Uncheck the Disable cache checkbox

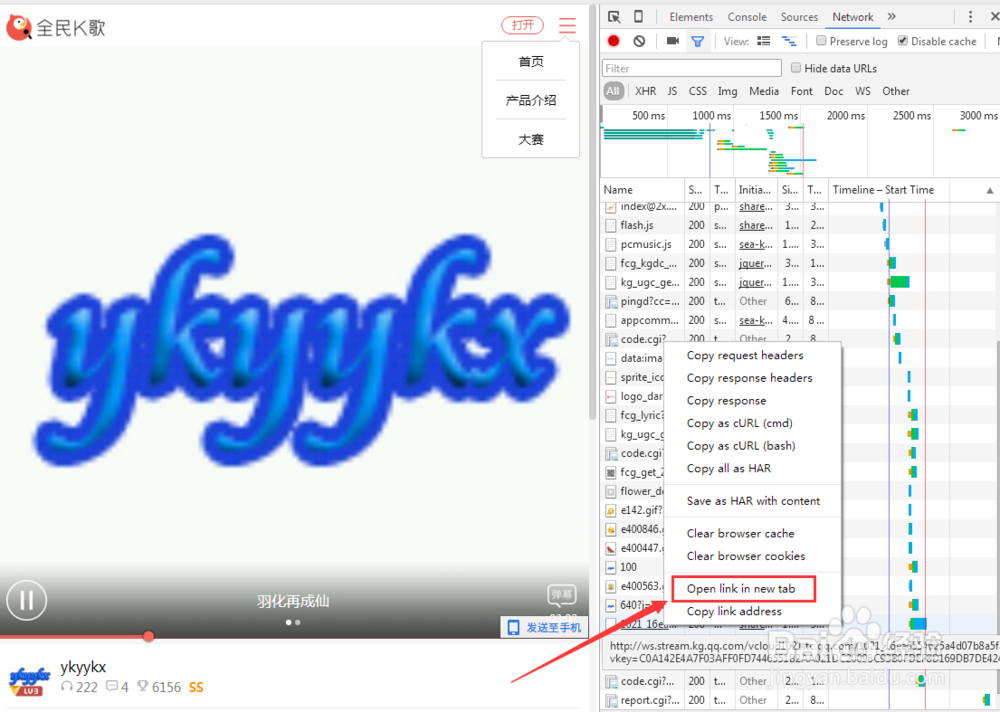point(902,41)
